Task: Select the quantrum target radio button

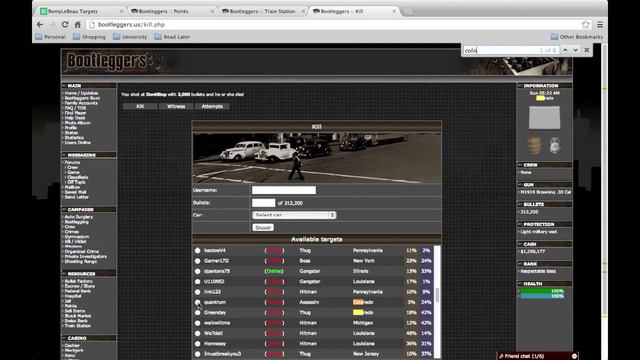Action: [198, 302]
